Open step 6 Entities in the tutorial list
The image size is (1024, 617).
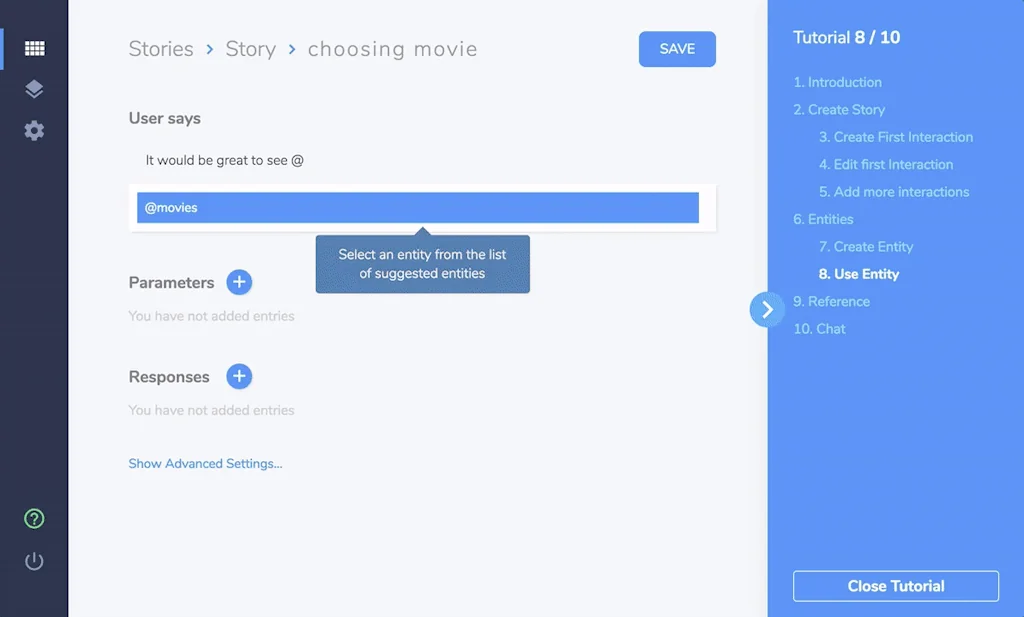point(822,219)
